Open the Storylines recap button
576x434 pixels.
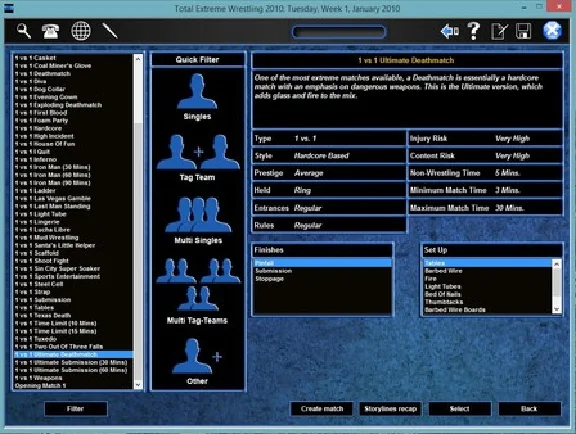coord(390,409)
